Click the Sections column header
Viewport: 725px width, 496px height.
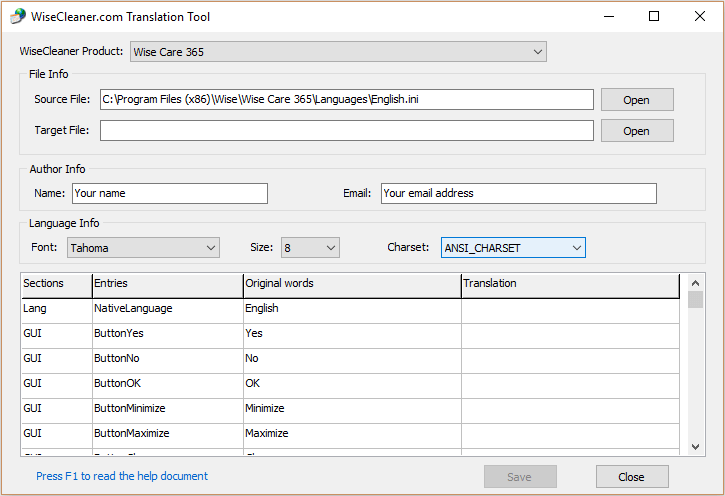56,286
